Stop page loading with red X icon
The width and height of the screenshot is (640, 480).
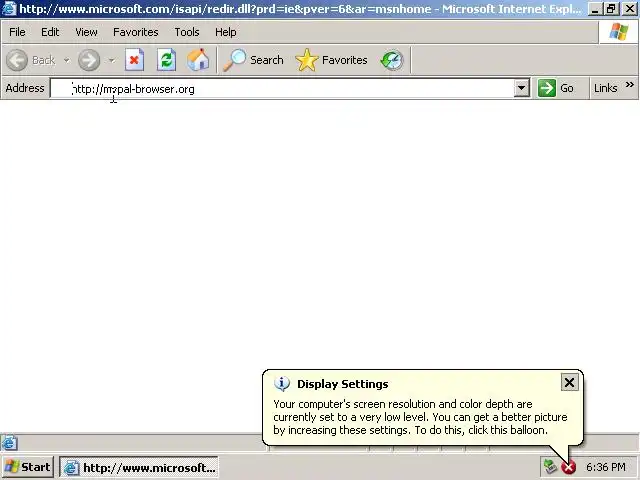click(134, 60)
